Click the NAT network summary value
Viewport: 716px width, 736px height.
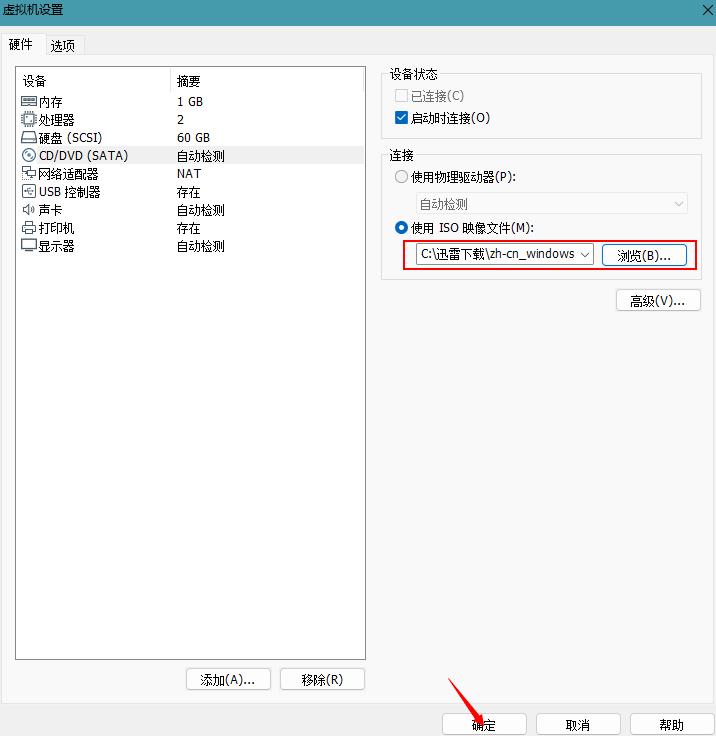[x=189, y=174]
